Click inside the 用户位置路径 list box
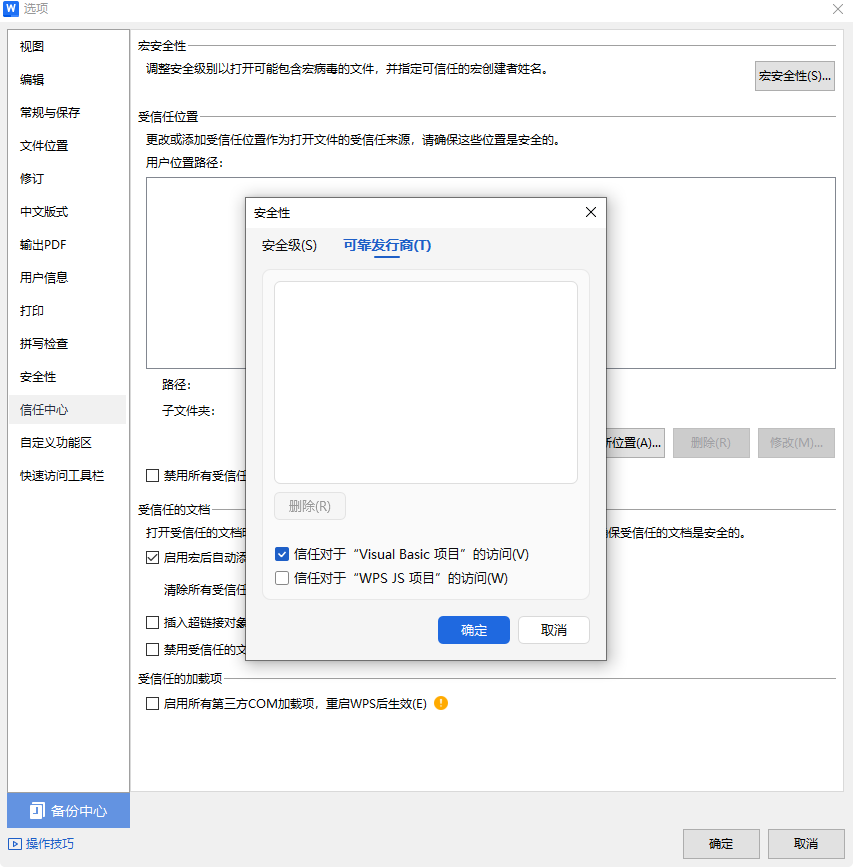 click(196, 273)
